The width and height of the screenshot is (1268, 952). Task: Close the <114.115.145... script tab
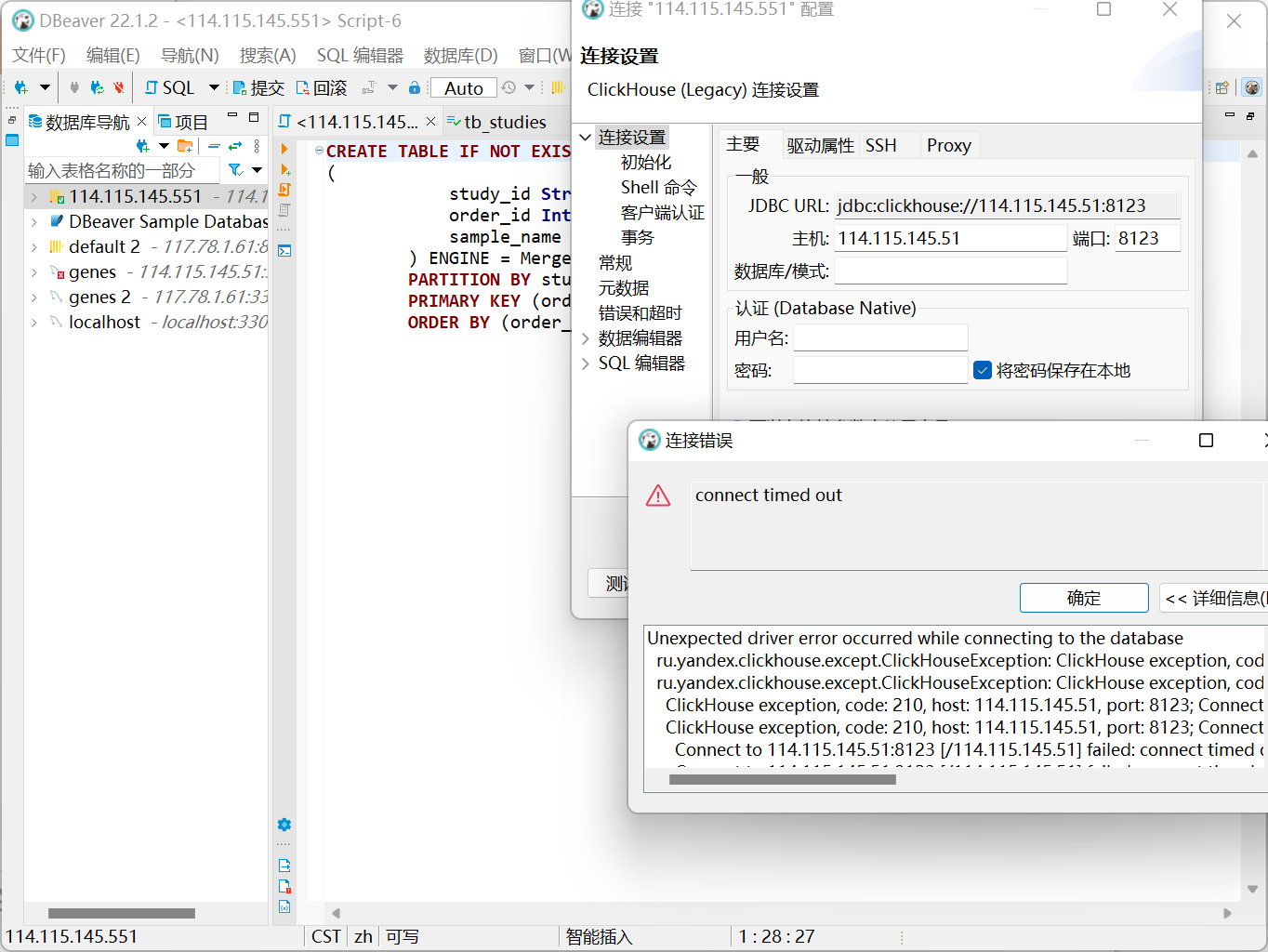(430, 122)
